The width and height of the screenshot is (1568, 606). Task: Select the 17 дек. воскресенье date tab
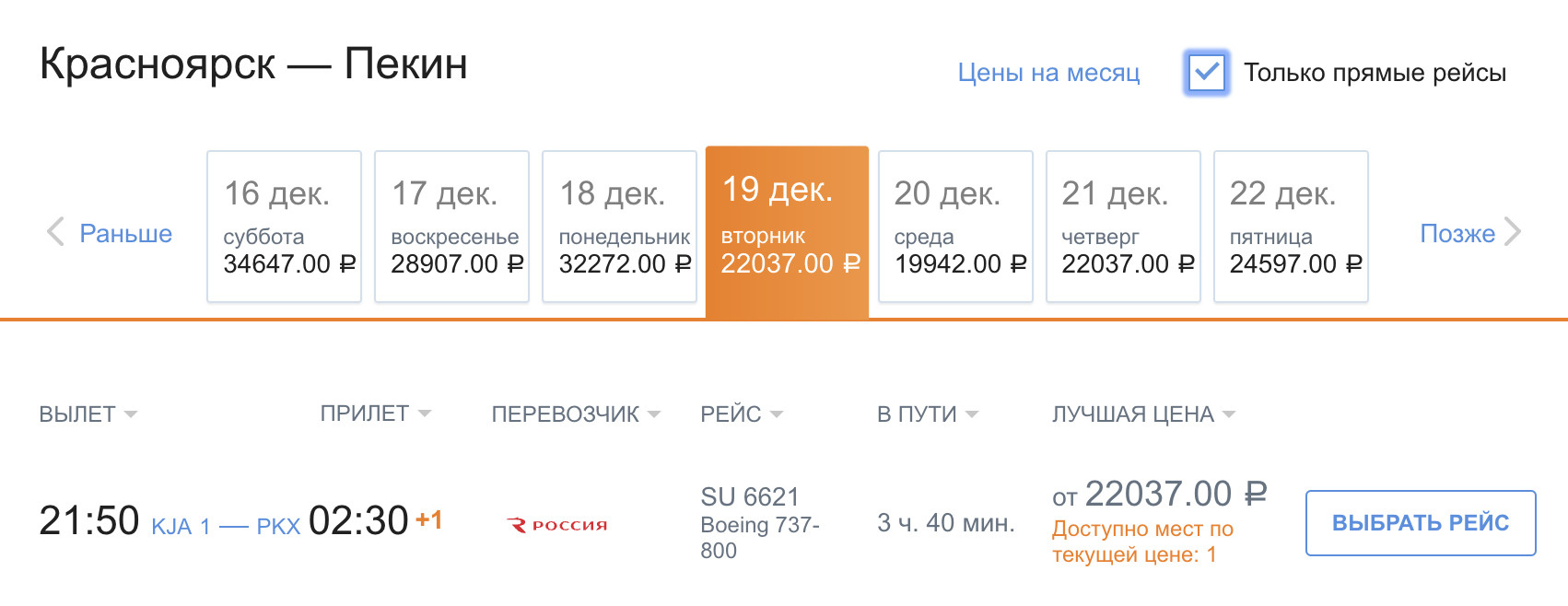[x=451, y=227]
